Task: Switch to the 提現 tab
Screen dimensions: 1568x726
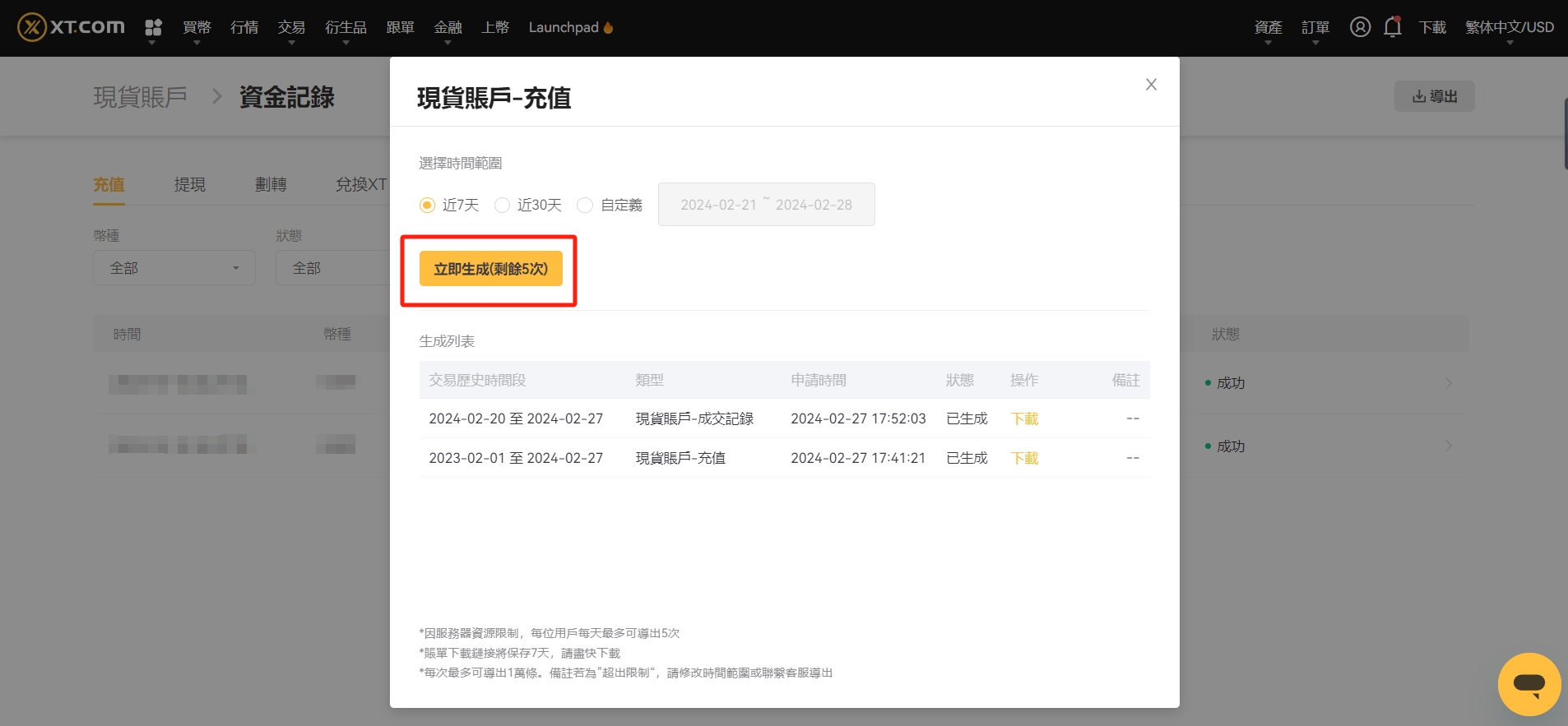Action: [190, 185]
